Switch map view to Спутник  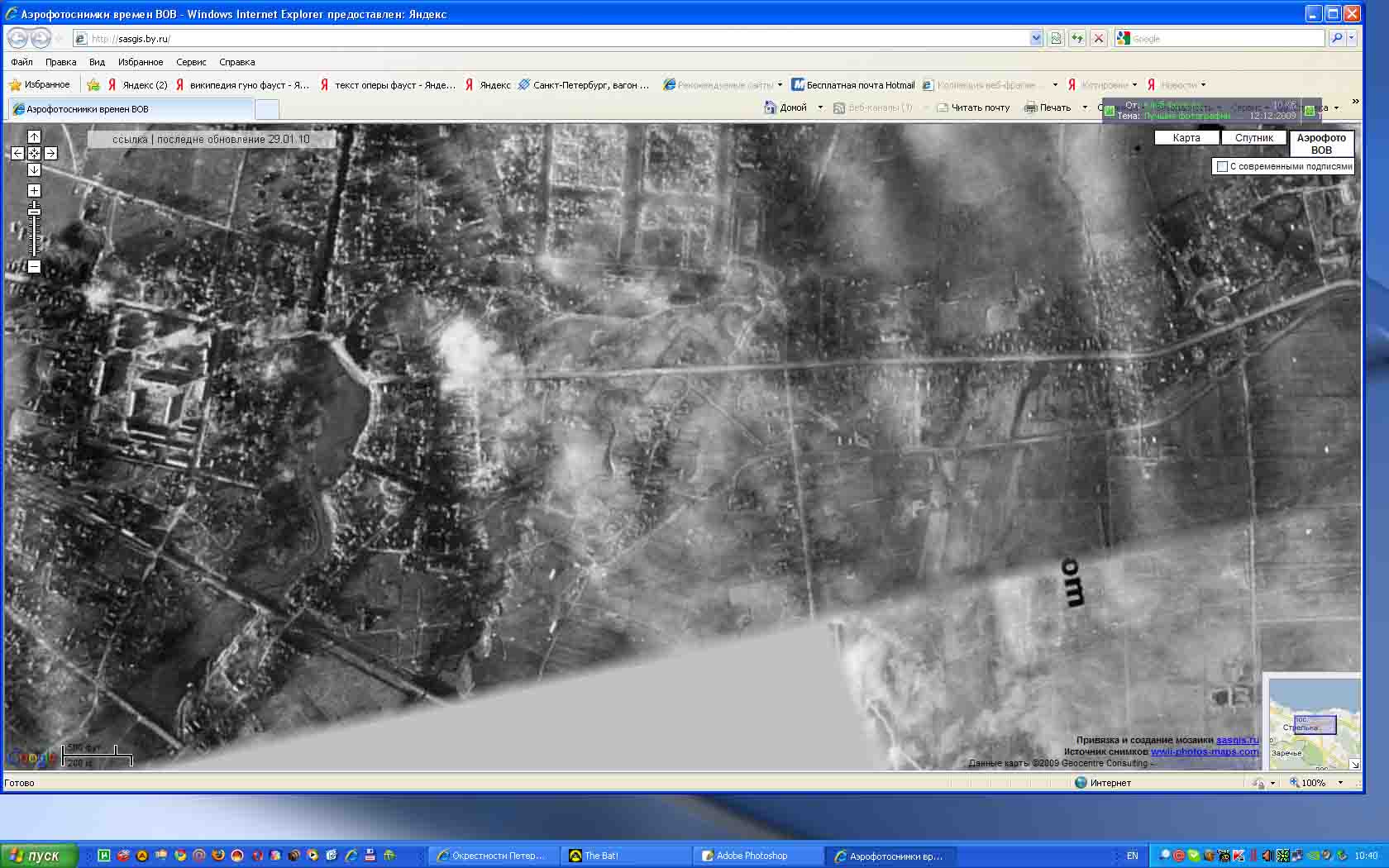point(1253,138)
